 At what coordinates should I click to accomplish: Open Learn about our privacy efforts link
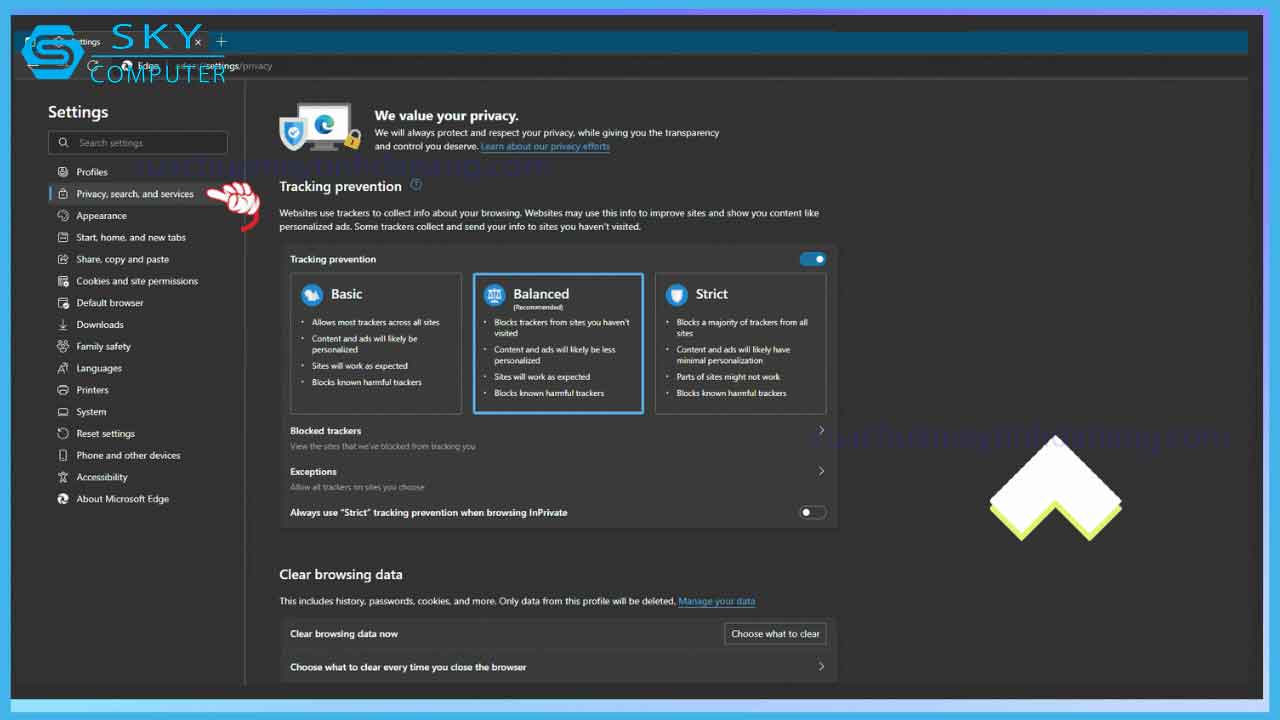click(545, 146)
